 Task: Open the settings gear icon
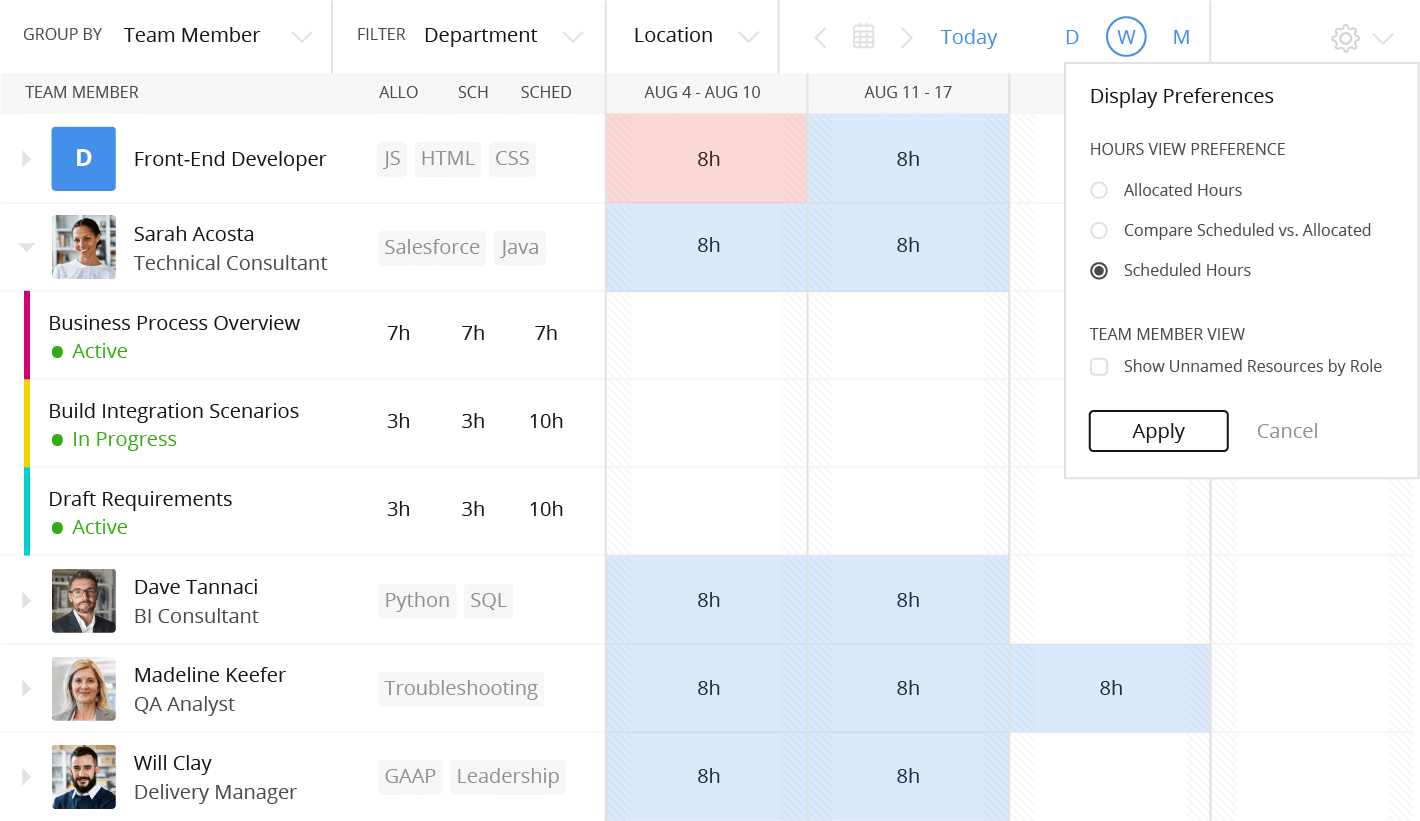tap(1345, 39)
